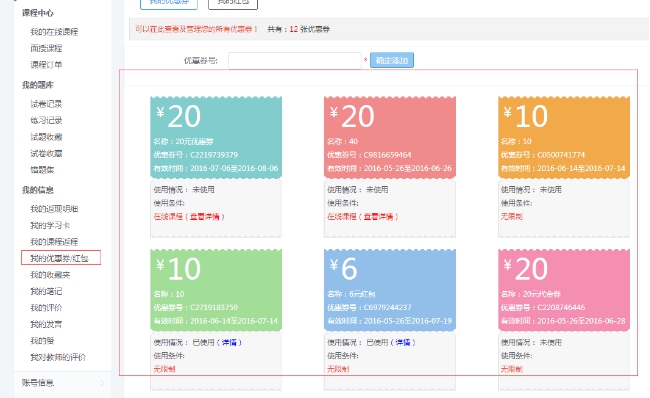This screenshot has height=398, width=650.
Task: Click coupon number C6979244237
Action: (388, 308)
